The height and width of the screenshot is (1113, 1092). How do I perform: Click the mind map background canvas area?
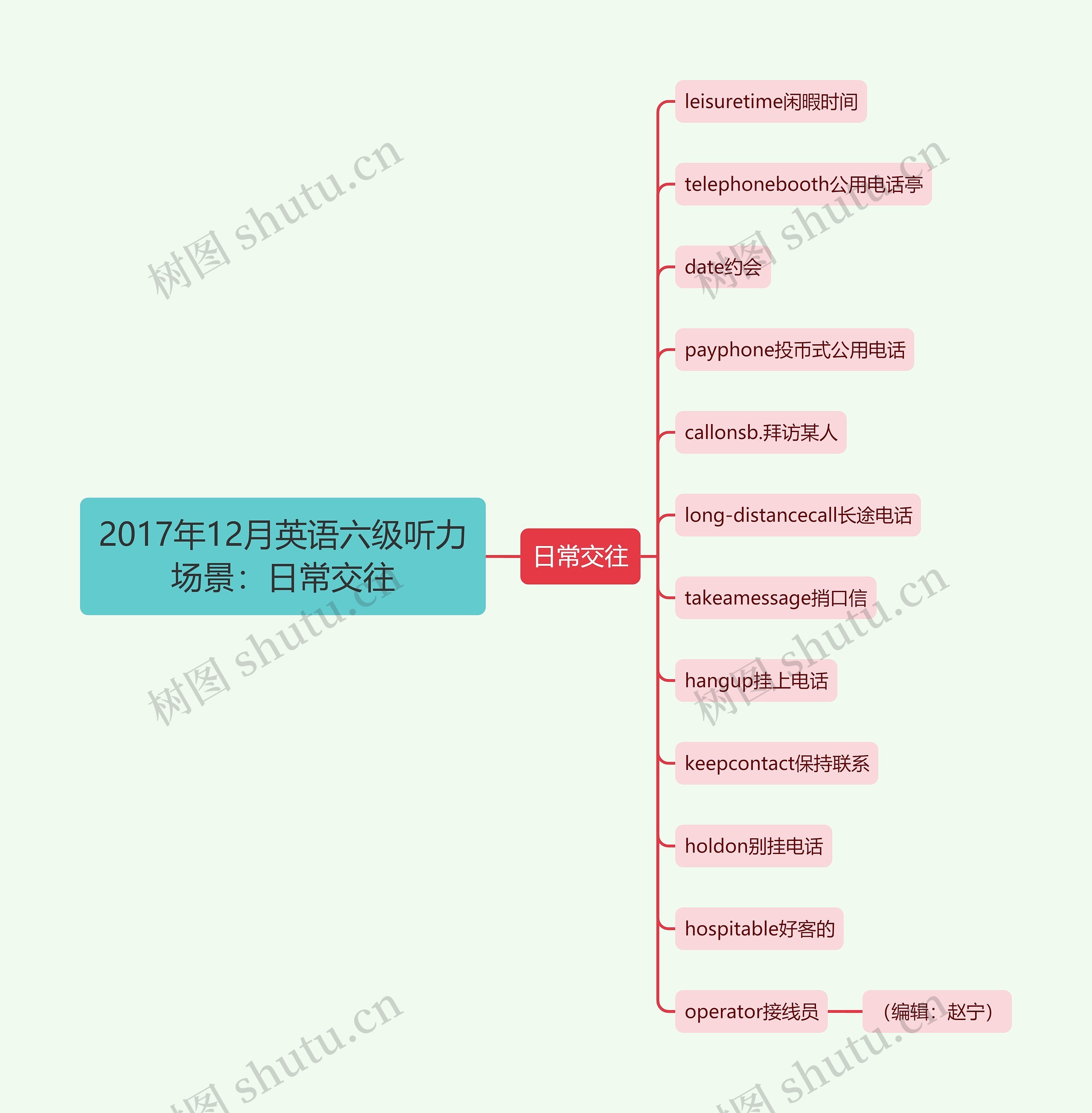click(x=200, y=200)
